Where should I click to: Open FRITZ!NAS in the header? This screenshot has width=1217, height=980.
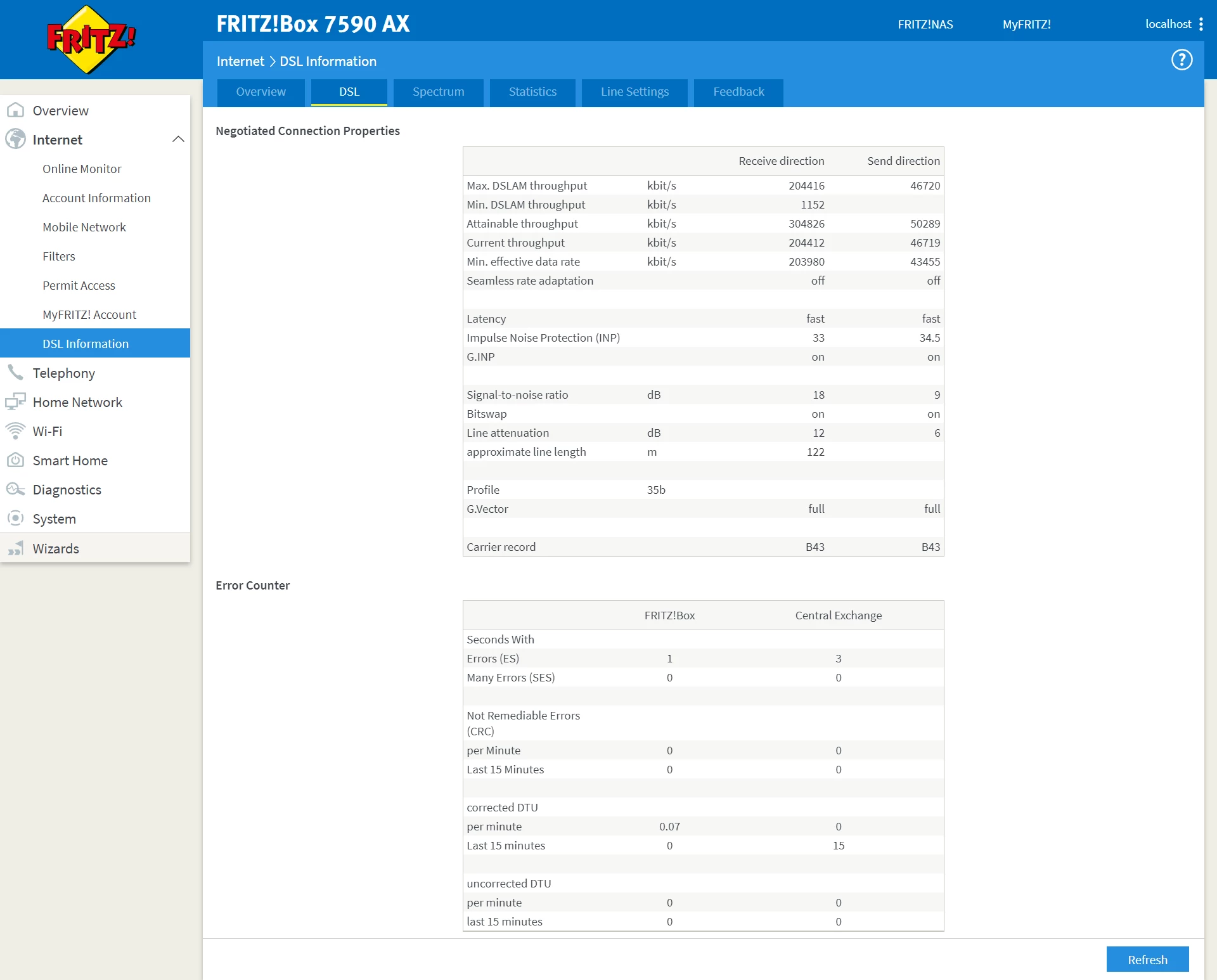pyautogui.click(x=925, y=24)
